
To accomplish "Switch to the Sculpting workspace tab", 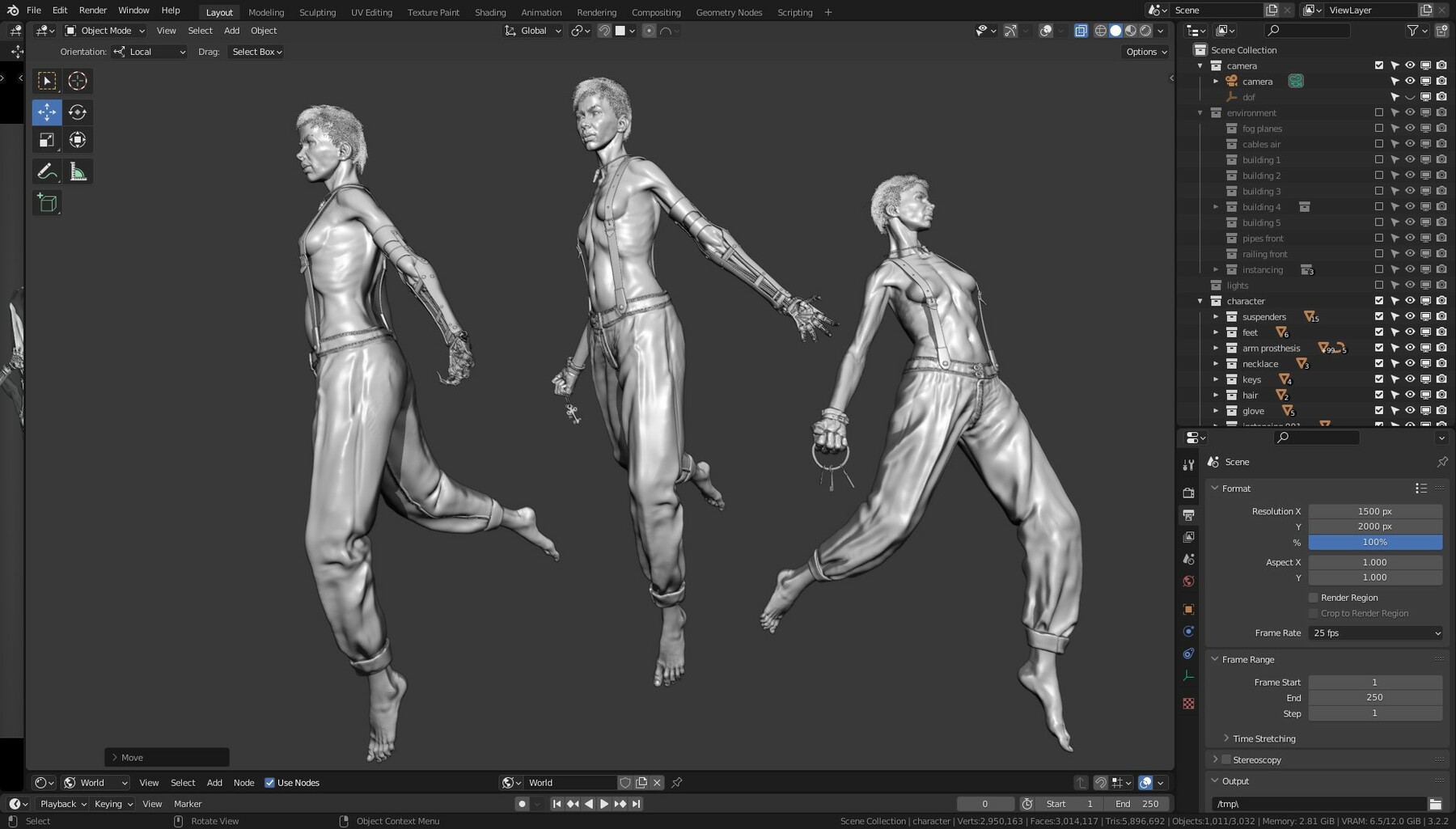I will click(x=317, y=12).
